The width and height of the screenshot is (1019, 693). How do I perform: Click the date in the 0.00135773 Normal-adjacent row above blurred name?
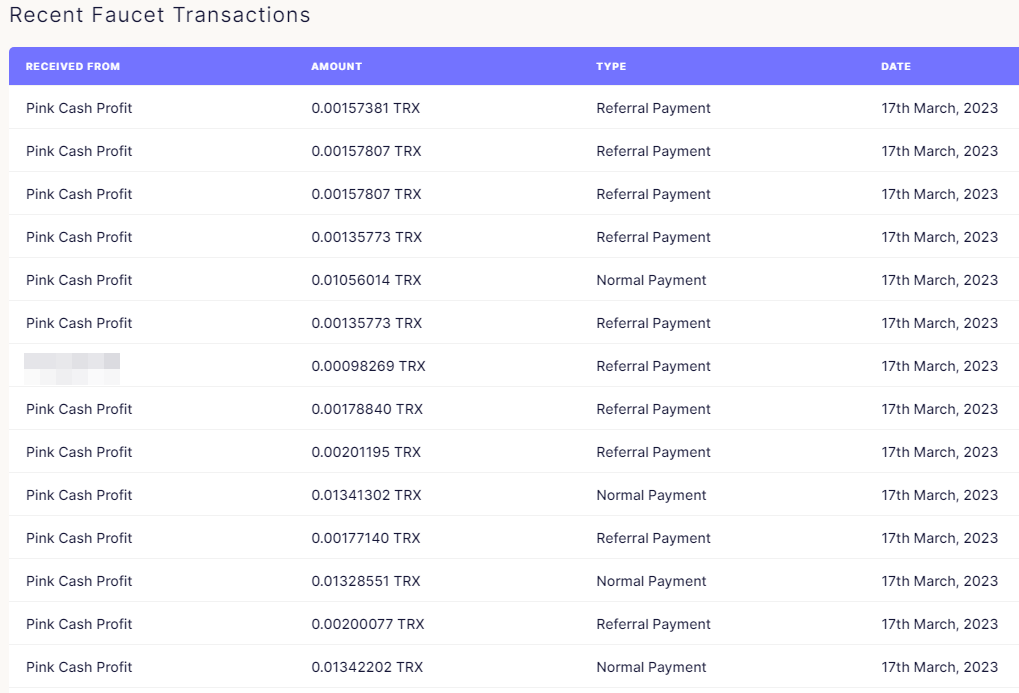pyautogui.click(x=939, y=323)
